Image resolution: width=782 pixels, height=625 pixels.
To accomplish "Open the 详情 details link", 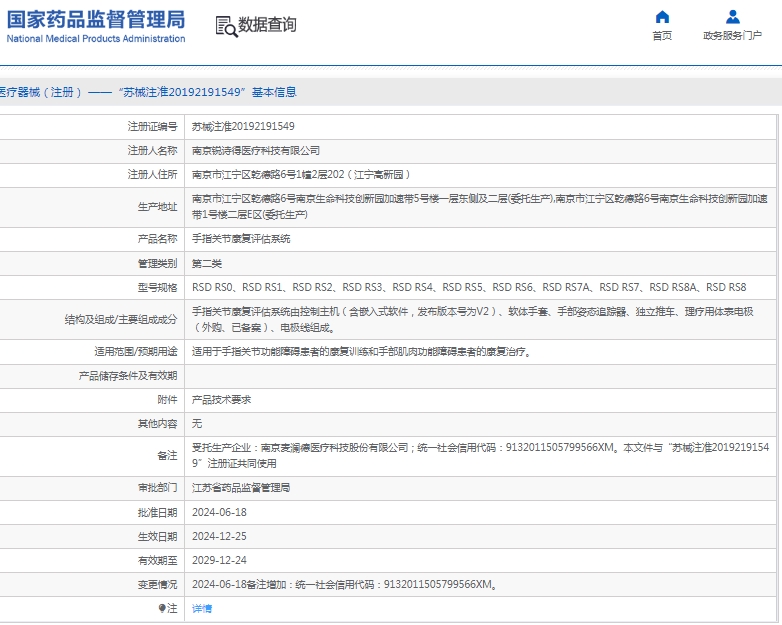I will [x=202, y=608].
